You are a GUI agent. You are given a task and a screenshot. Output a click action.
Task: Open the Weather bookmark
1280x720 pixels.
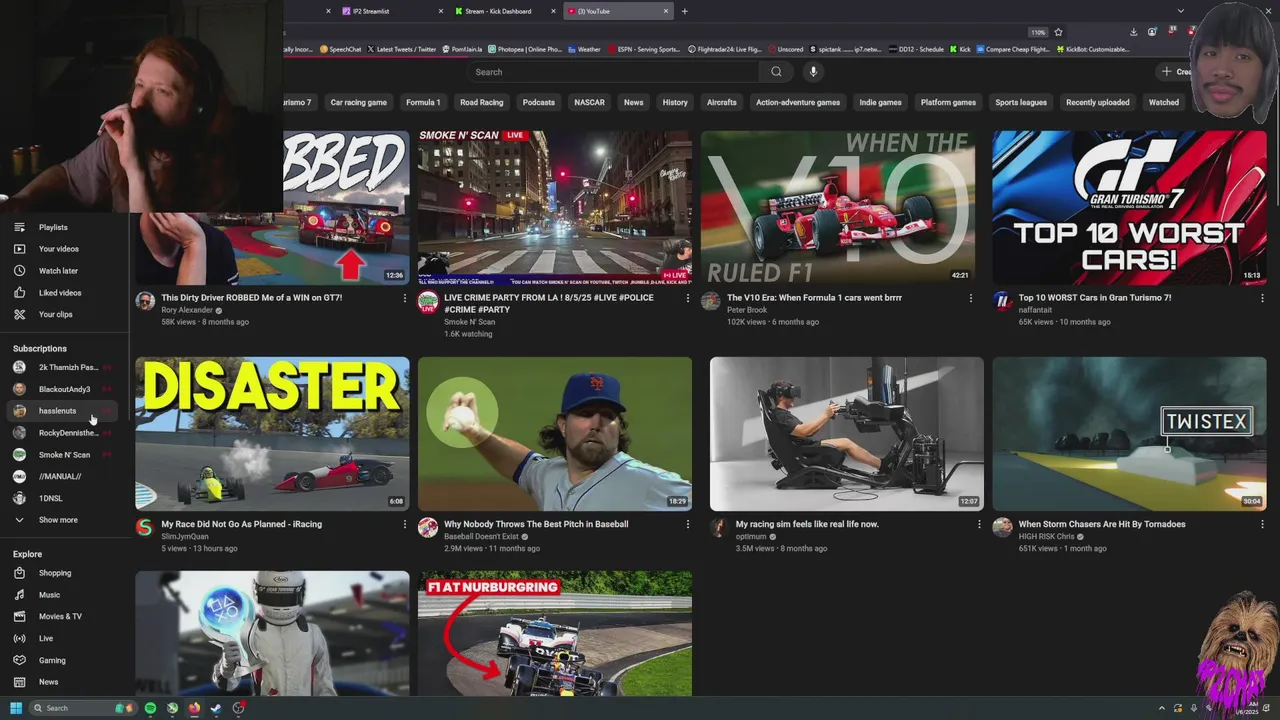[584, 49]
